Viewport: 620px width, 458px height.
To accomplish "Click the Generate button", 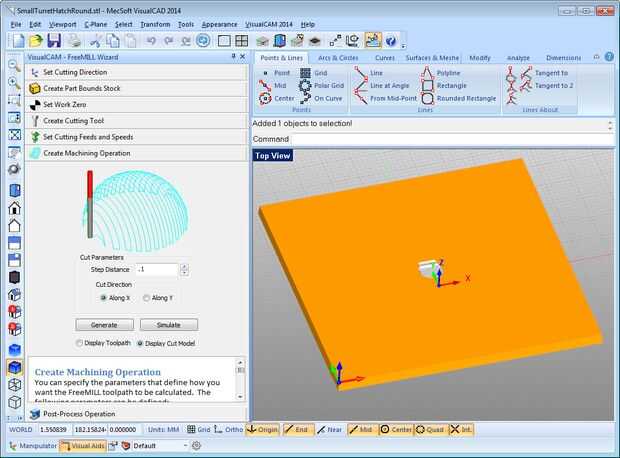I will [104, 325].
